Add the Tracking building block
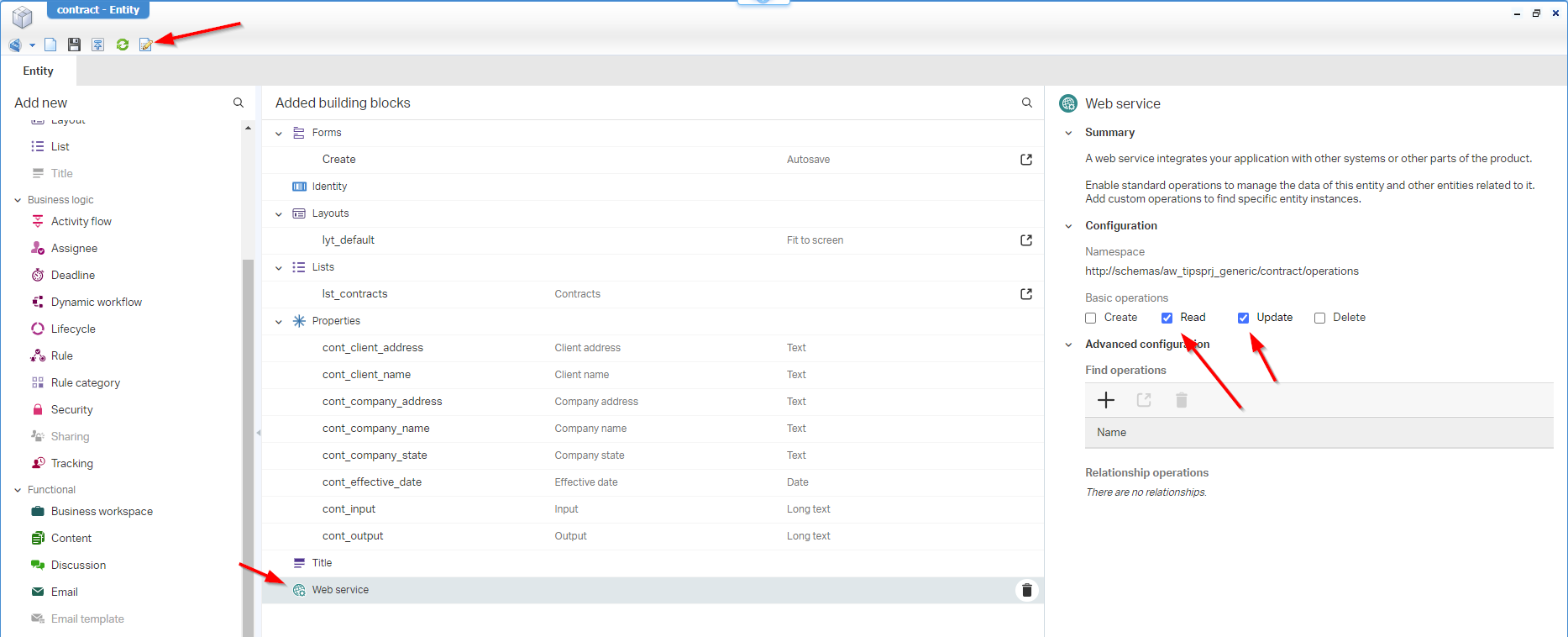This screenshot has height=637, width=1568. (x=72, y=463)
